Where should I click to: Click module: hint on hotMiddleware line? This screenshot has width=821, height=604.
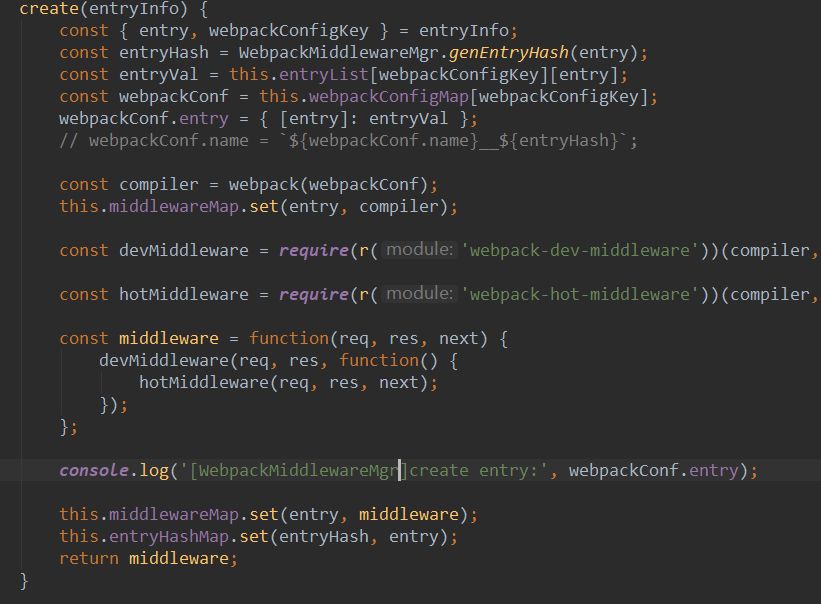click(x=419, y=294)
